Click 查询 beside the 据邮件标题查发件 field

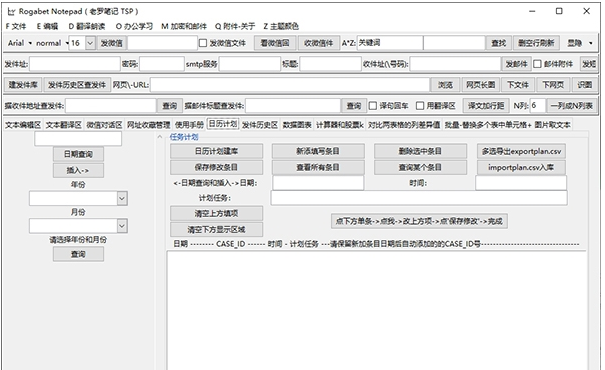(x=353, y=105)
